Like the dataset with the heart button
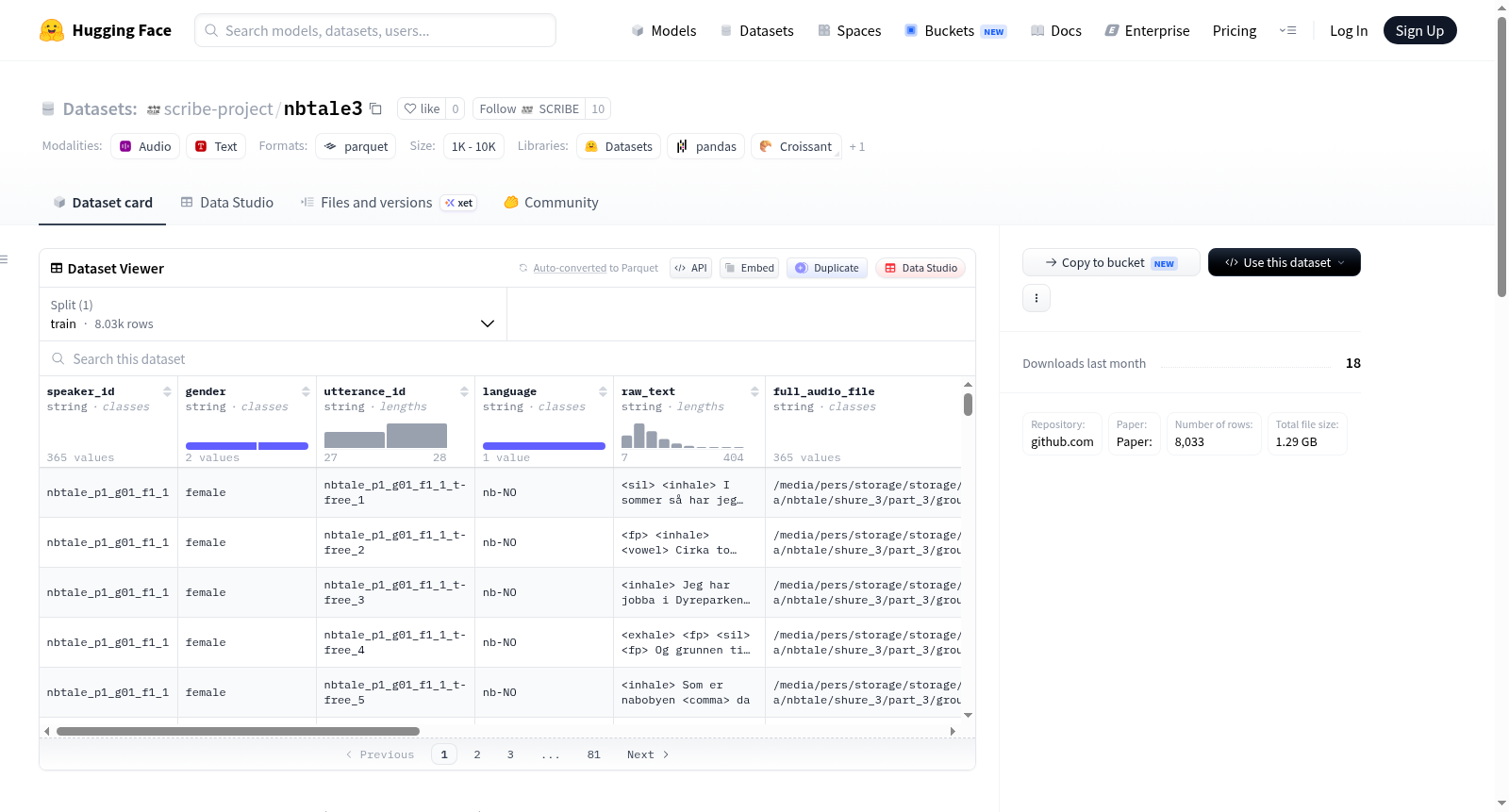The width and height of the screenshot is (1509, 812). click(422, 108)
